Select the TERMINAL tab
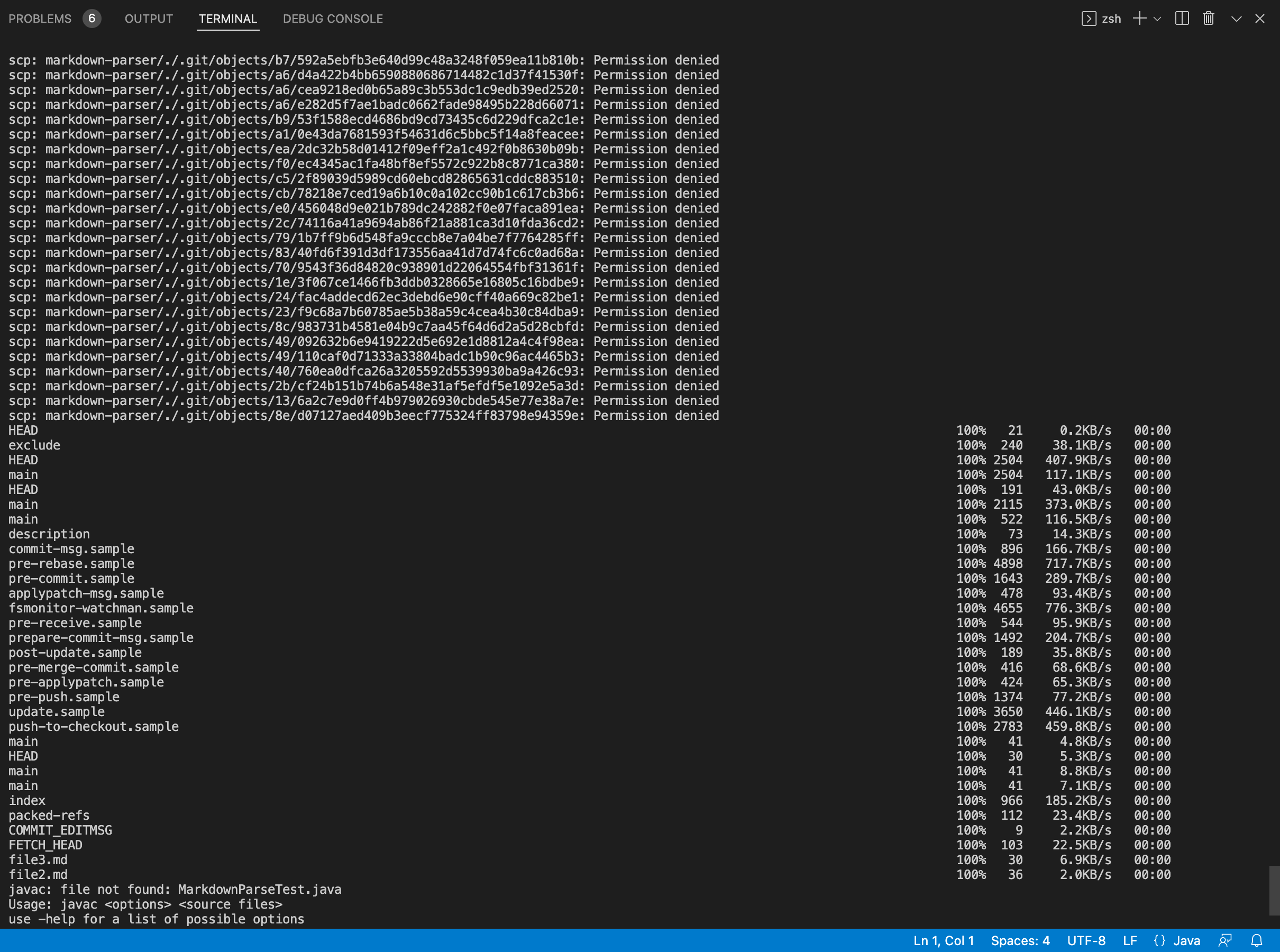Screen dimensions: 1280x952 [227, 19]
